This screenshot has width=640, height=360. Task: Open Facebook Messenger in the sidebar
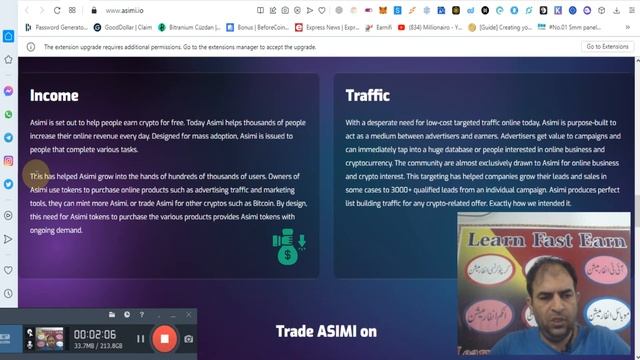[x=8, y=91]
